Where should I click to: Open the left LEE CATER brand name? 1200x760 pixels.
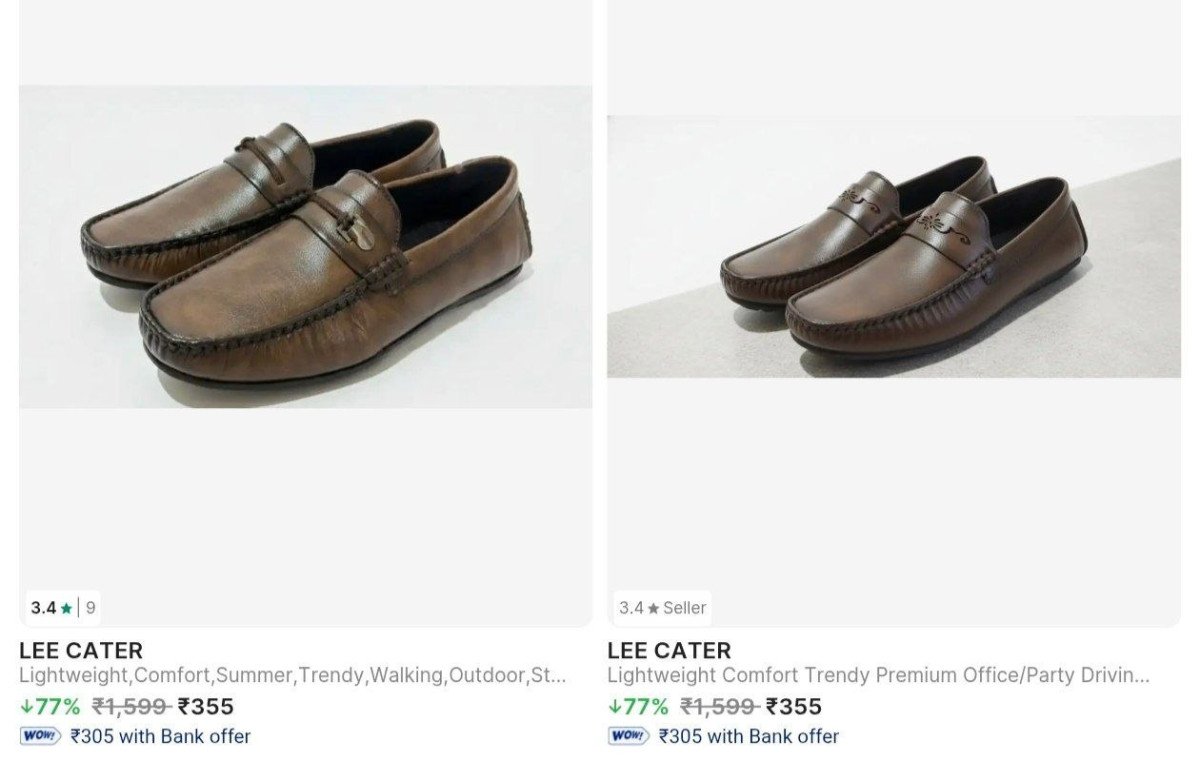(x=80, y=649)
